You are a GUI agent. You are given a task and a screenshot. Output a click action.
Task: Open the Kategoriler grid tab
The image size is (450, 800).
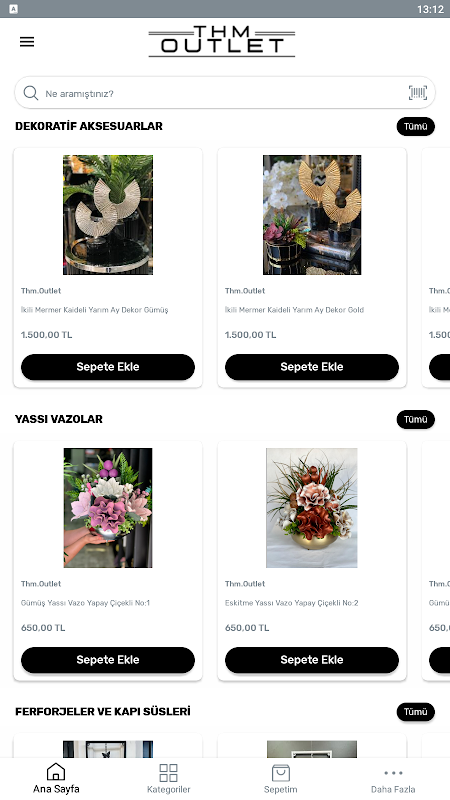click(168, 779)
